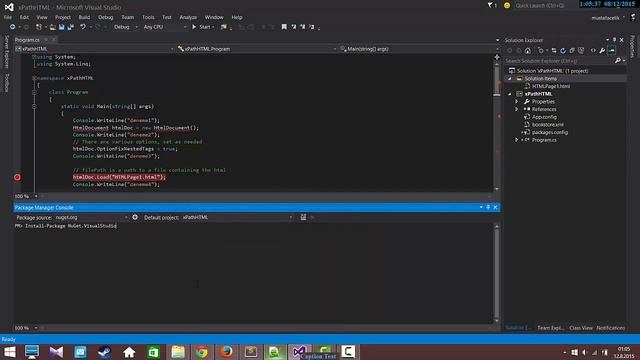
Task: Select bookstore.xml in Solution Explorer
Action: (x=547, y=124)
